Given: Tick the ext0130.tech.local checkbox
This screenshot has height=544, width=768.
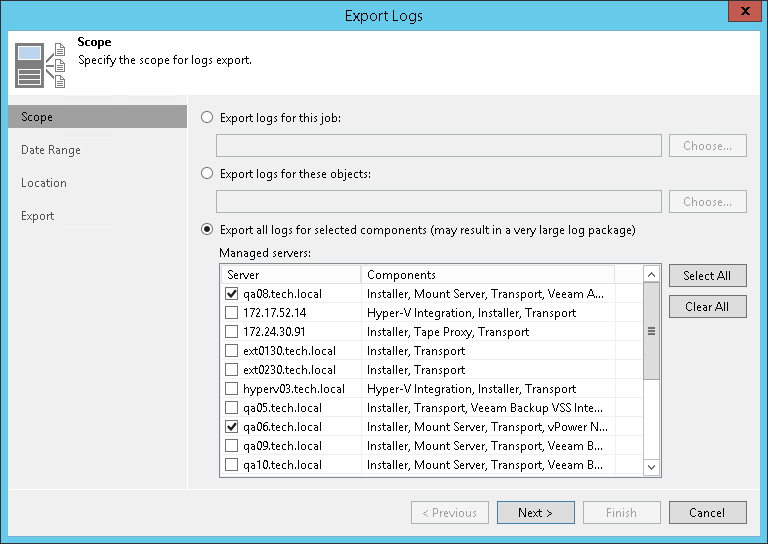Looking at the screenshot, I should click(x=232, y=351).
